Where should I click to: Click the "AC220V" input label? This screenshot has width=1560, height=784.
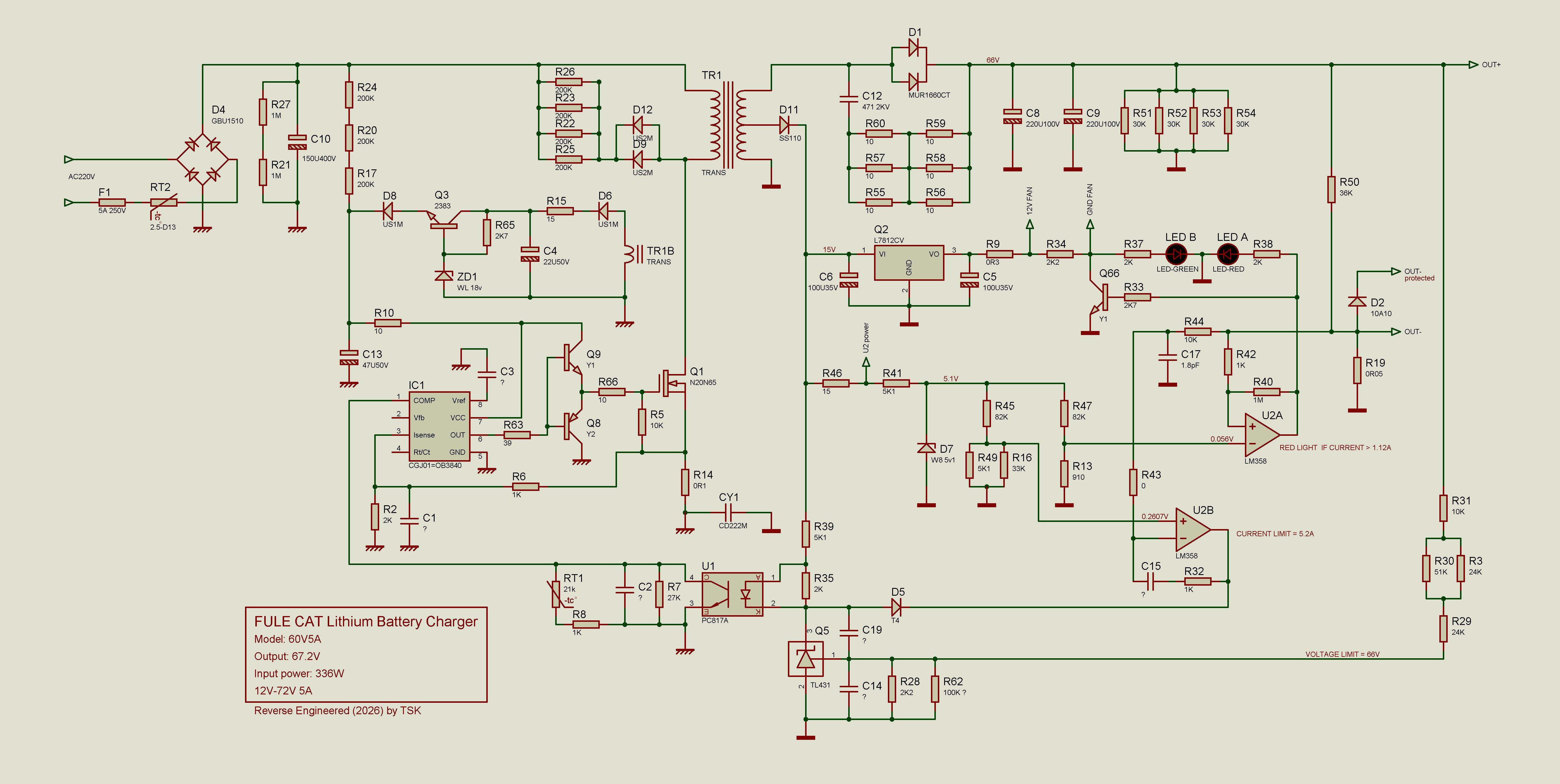click(82, 177)
